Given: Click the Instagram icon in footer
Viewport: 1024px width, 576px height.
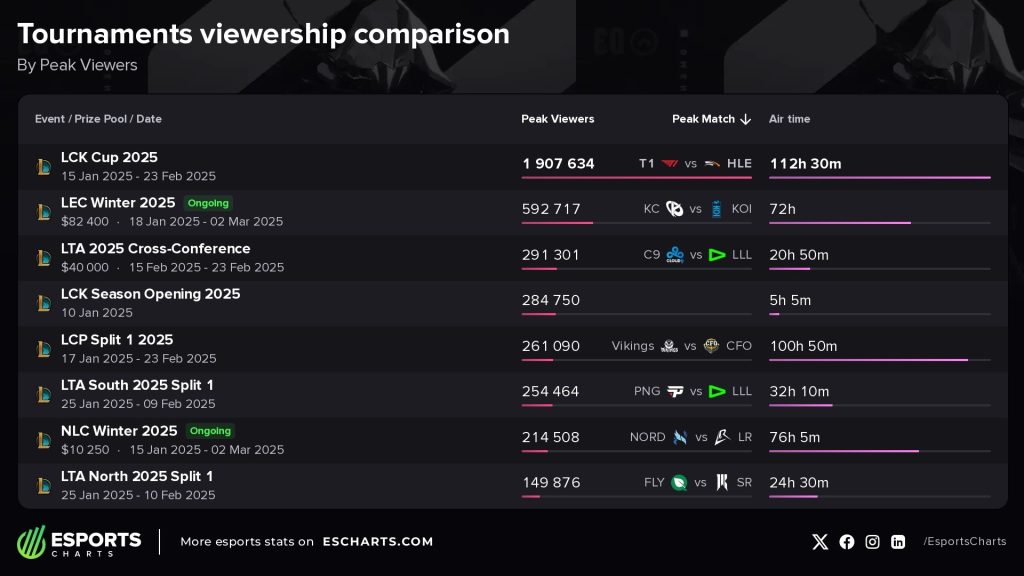Looking at the screenshot, I should 872,541.
